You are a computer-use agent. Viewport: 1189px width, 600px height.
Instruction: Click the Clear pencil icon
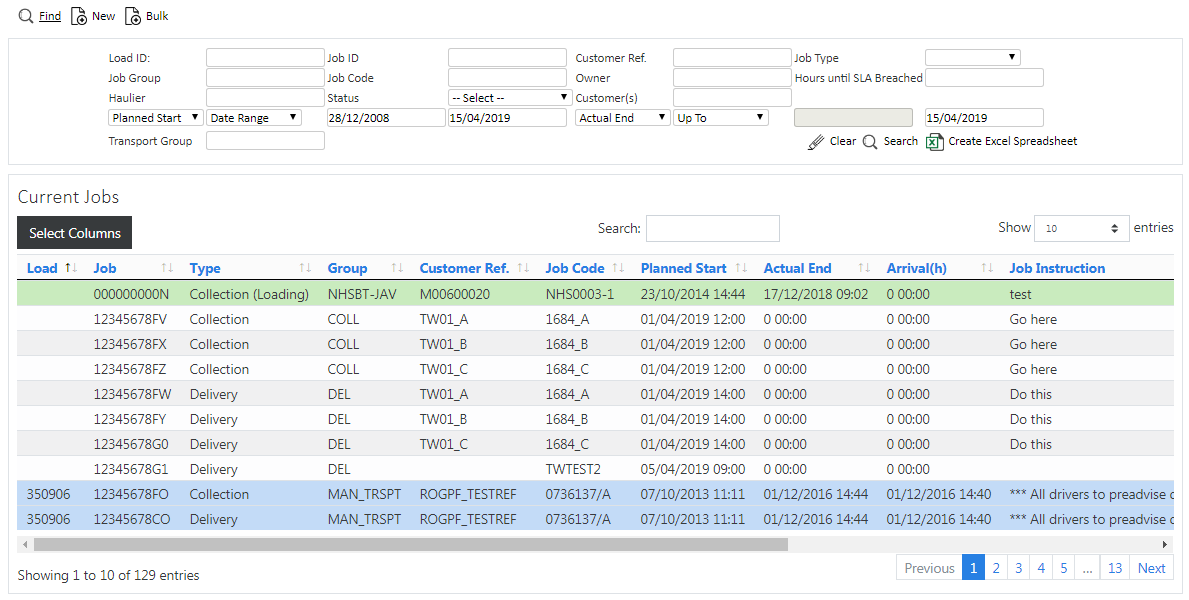pyautogui.click(x=816, y=142)
